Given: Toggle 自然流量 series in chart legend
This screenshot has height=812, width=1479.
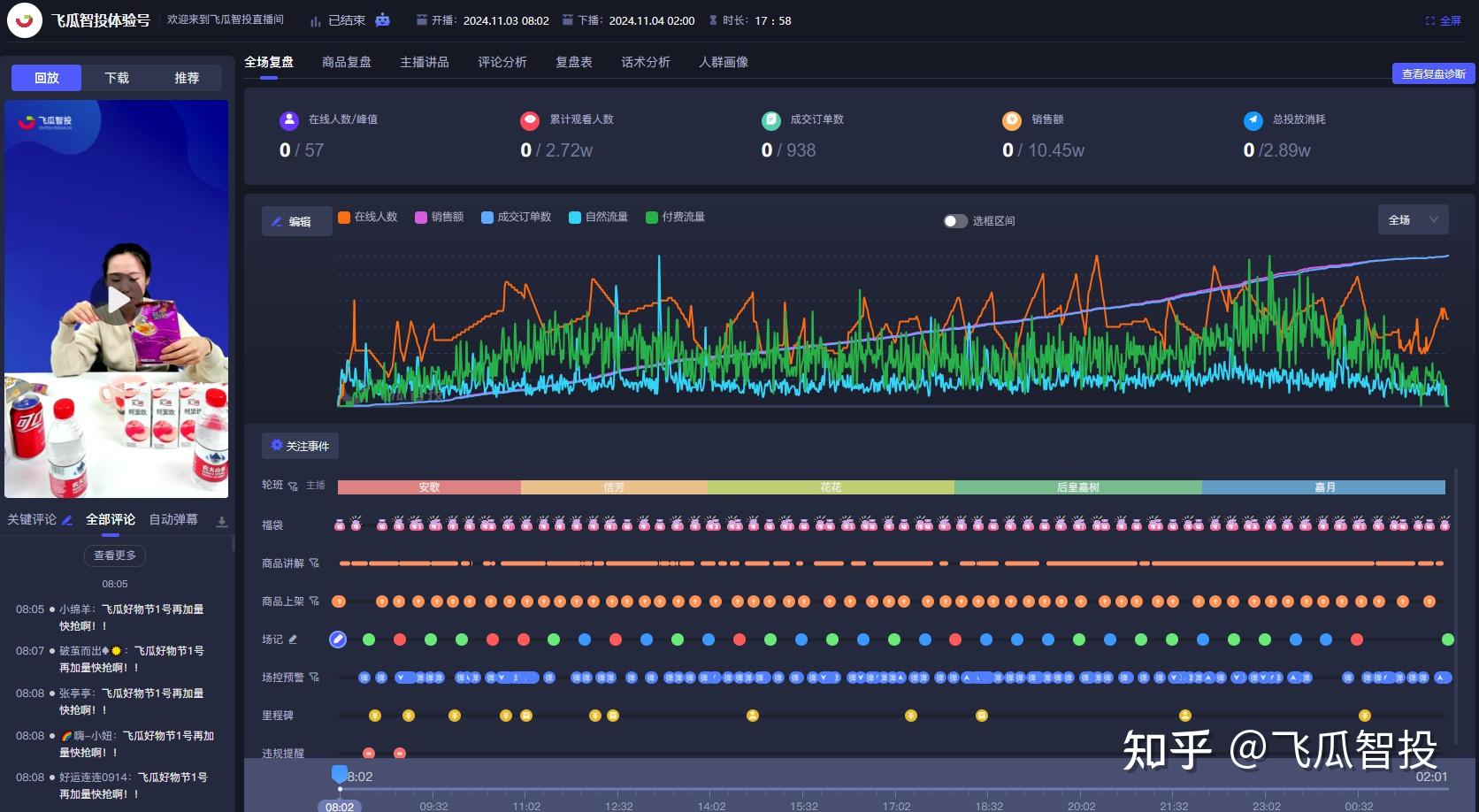Looking at the screenshot, I should click(599, 218).
